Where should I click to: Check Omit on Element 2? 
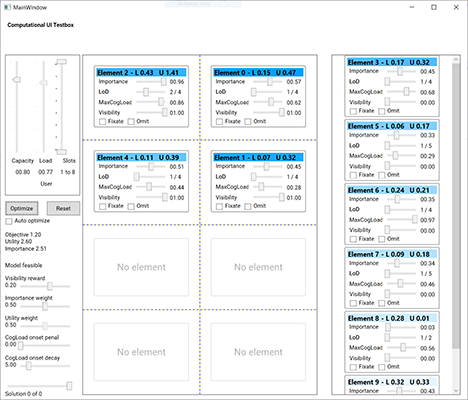pyautogui.click(x=131, y=121)
